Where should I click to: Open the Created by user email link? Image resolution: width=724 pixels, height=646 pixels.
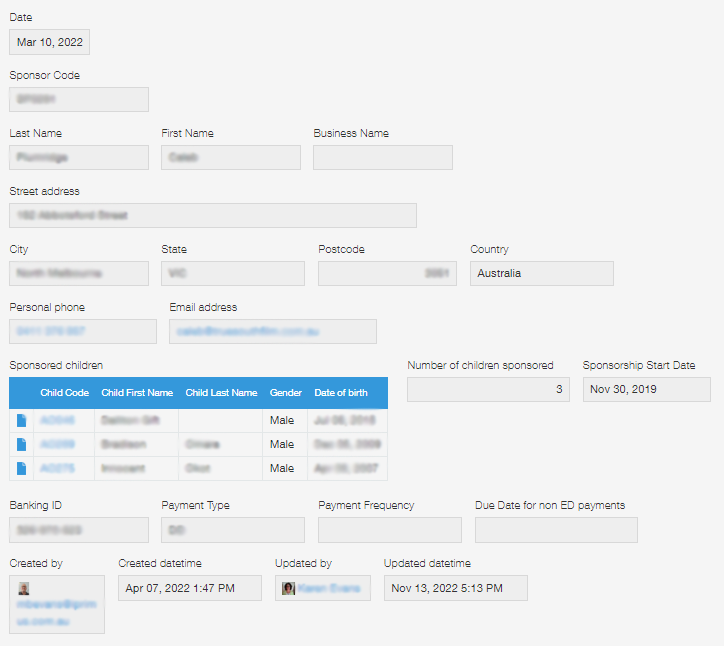click(x=56, y=612)
